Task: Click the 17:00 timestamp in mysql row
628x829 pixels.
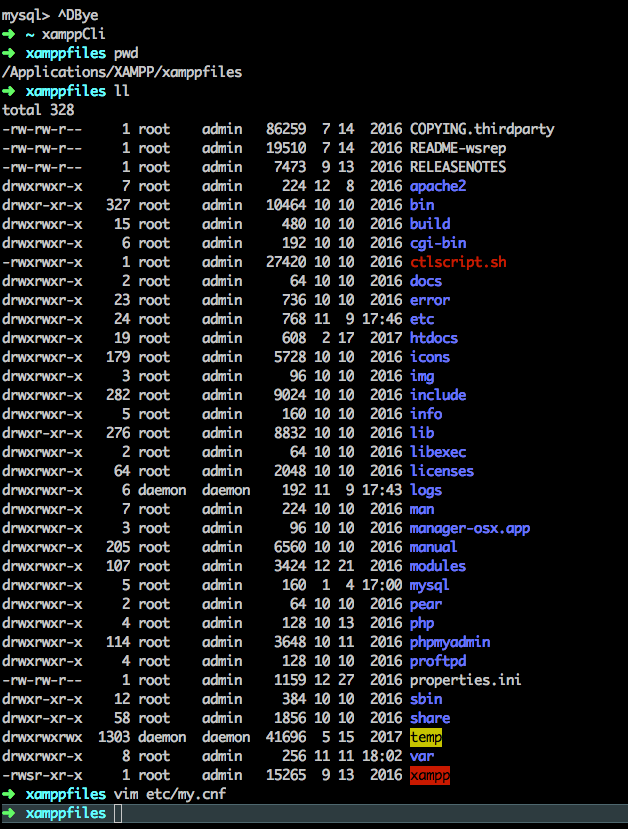Action: (382, 585)
